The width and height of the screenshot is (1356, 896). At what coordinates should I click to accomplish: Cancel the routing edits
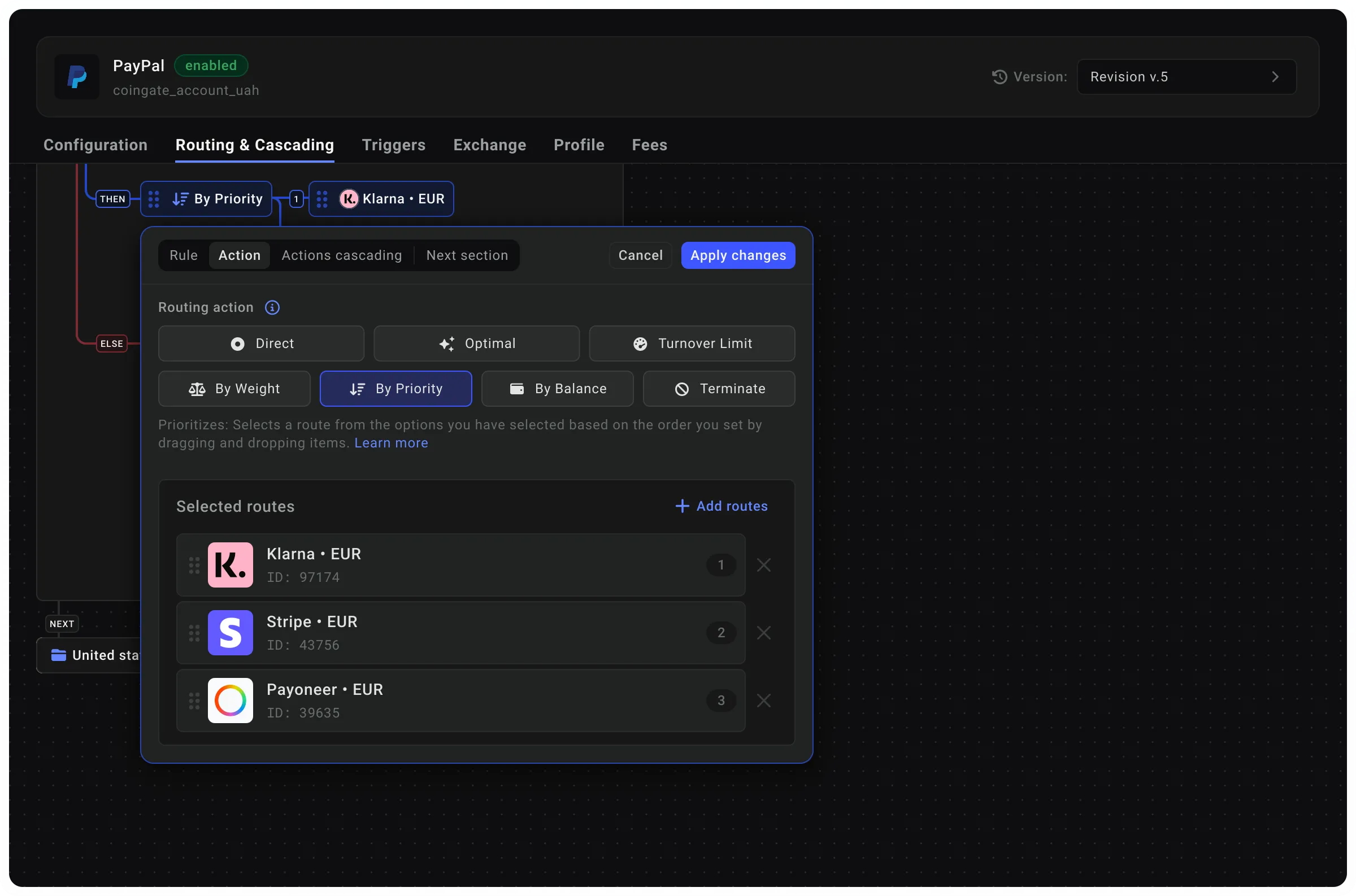pyautogui.click(x=641, y=255)
